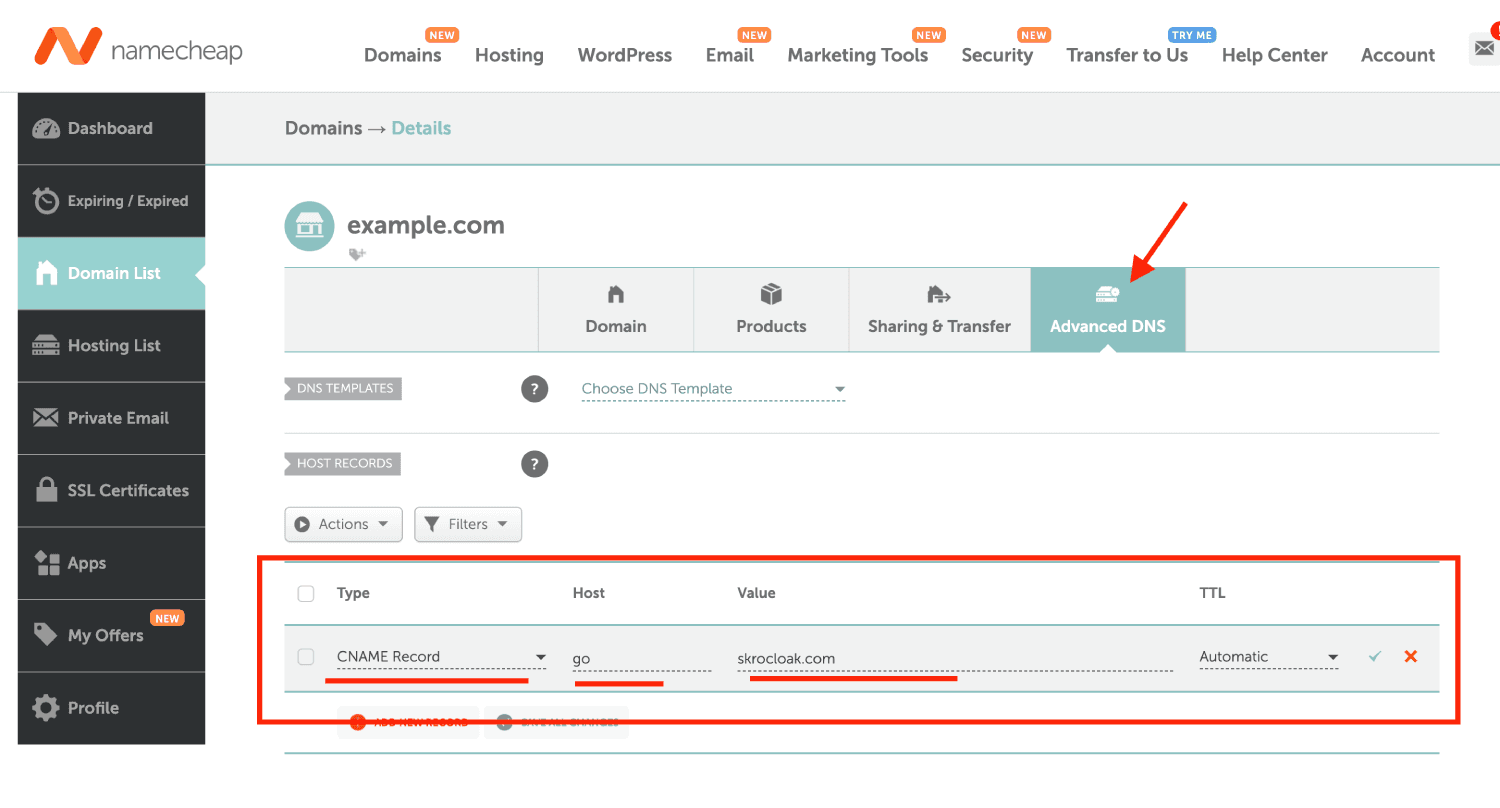Open My Offers in the sidebar
1500x808 pixels.
point(111,635)
